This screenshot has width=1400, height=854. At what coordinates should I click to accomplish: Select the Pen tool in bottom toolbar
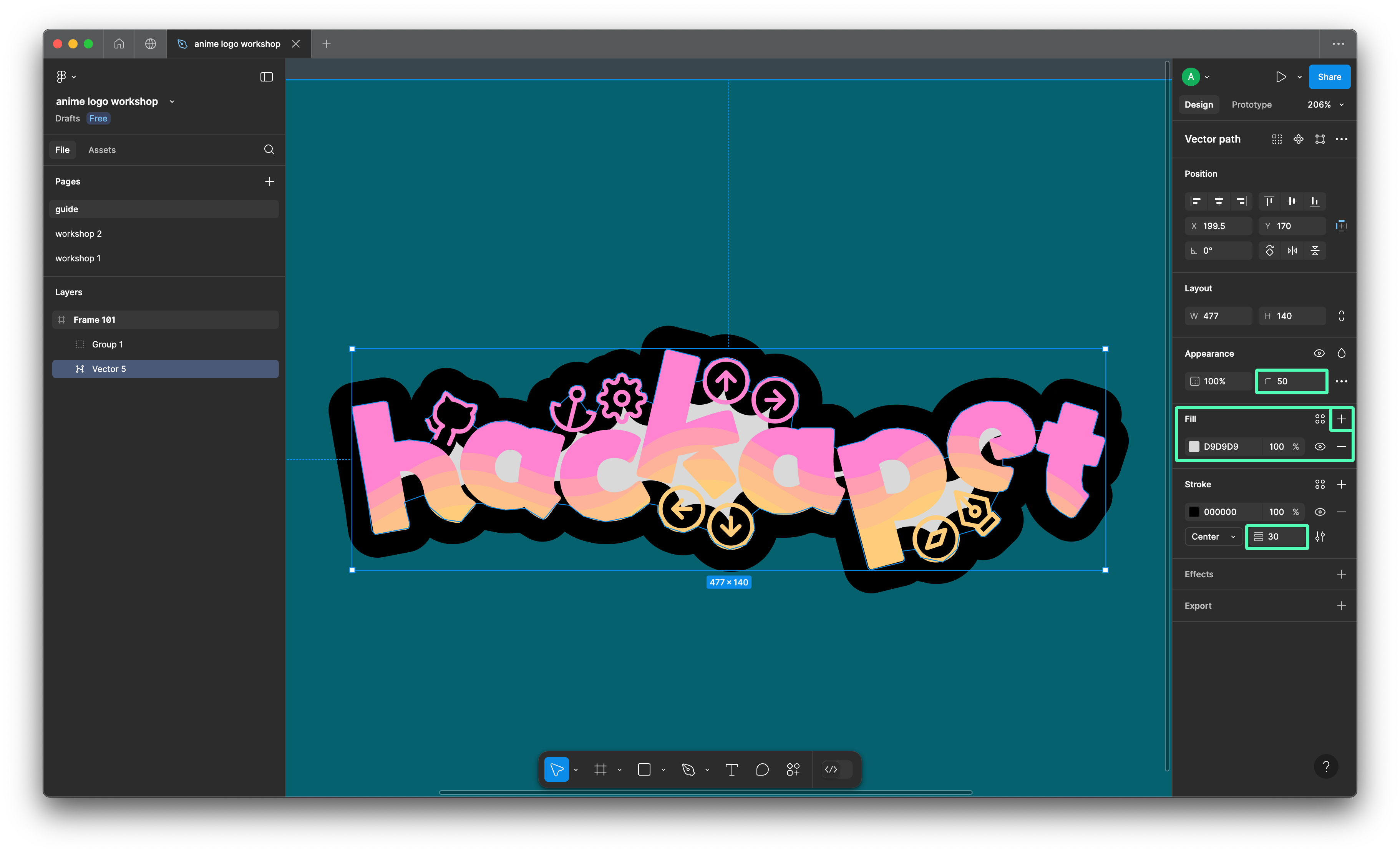(688, 769)
